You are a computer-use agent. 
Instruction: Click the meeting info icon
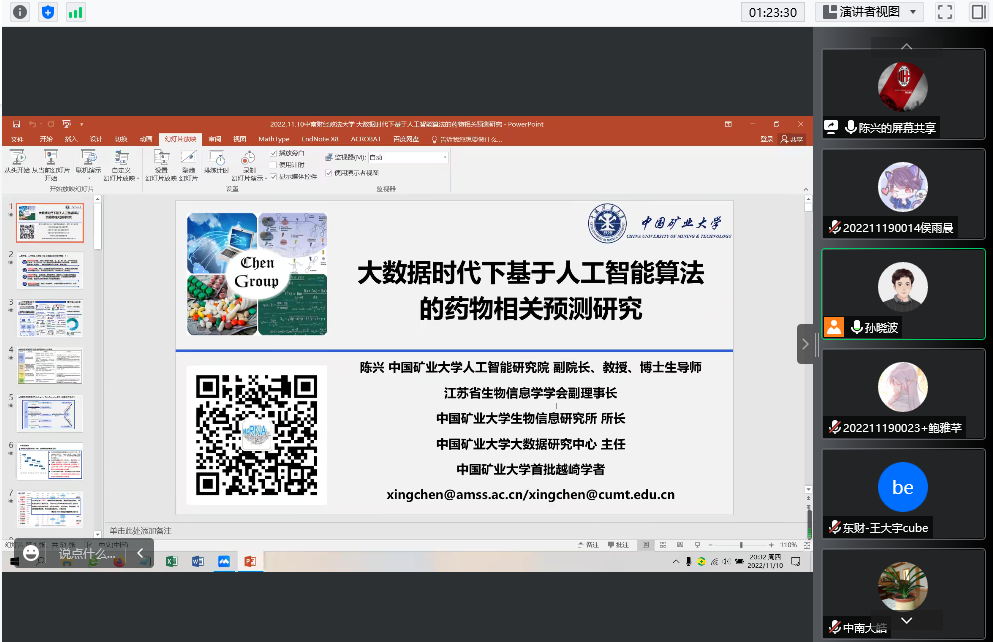(x=19, y=12)
